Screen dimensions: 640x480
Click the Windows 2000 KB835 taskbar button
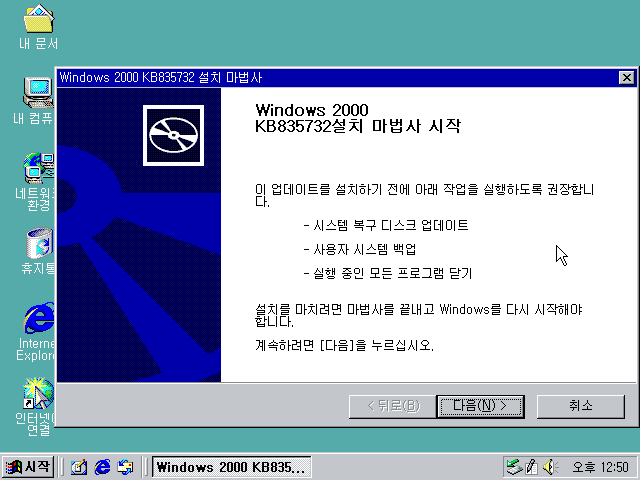click(231, 467)
